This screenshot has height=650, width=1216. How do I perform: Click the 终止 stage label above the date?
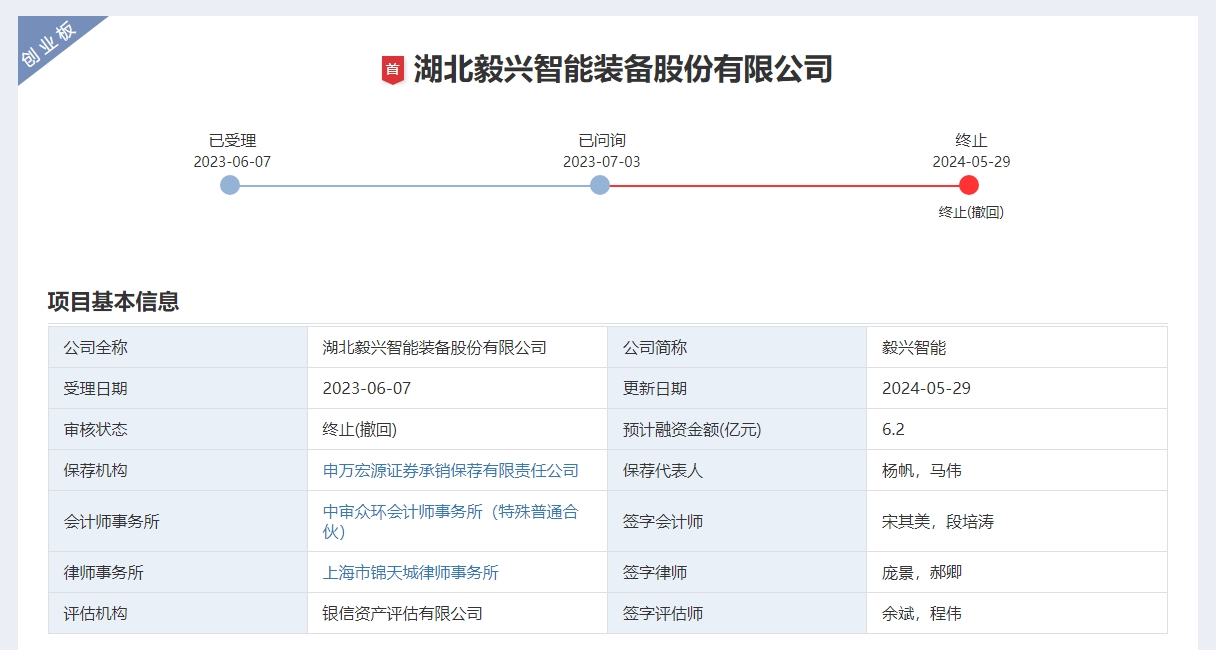(x=971, y=141)
